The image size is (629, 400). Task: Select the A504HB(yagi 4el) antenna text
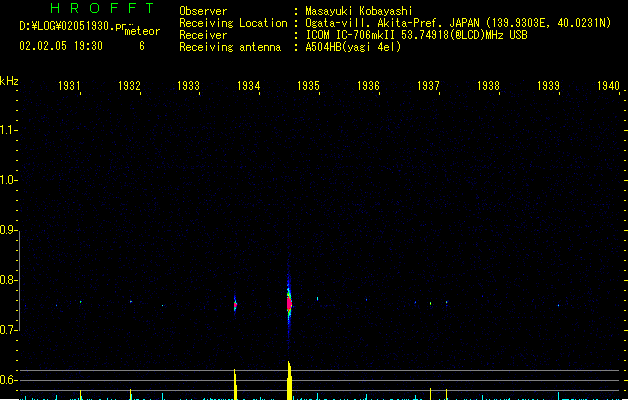pyautogui.click(x=353, y=47)
